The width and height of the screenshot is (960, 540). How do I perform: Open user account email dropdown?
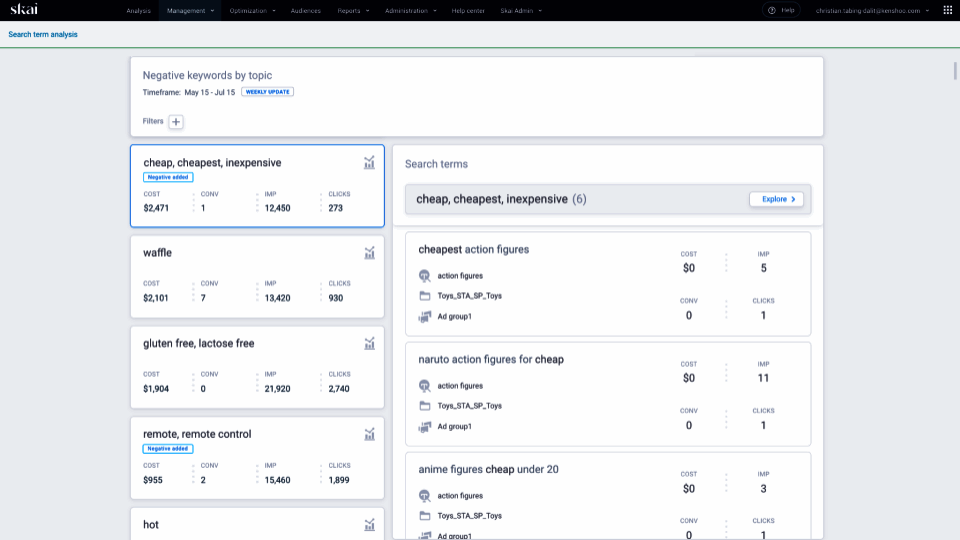872,10
